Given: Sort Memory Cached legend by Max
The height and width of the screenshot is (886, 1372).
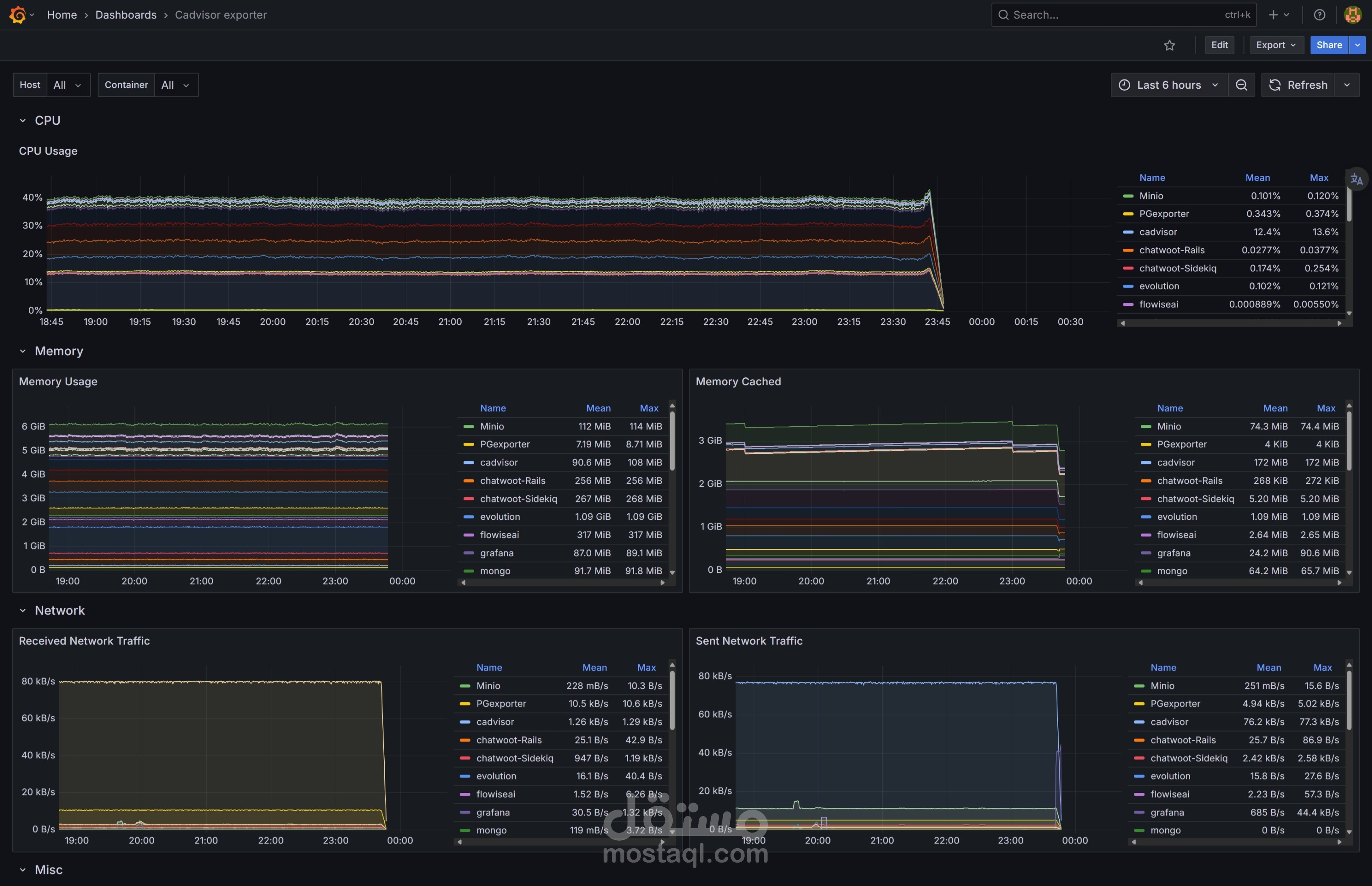Looking at the screenshot, I should pos(1325,408).
